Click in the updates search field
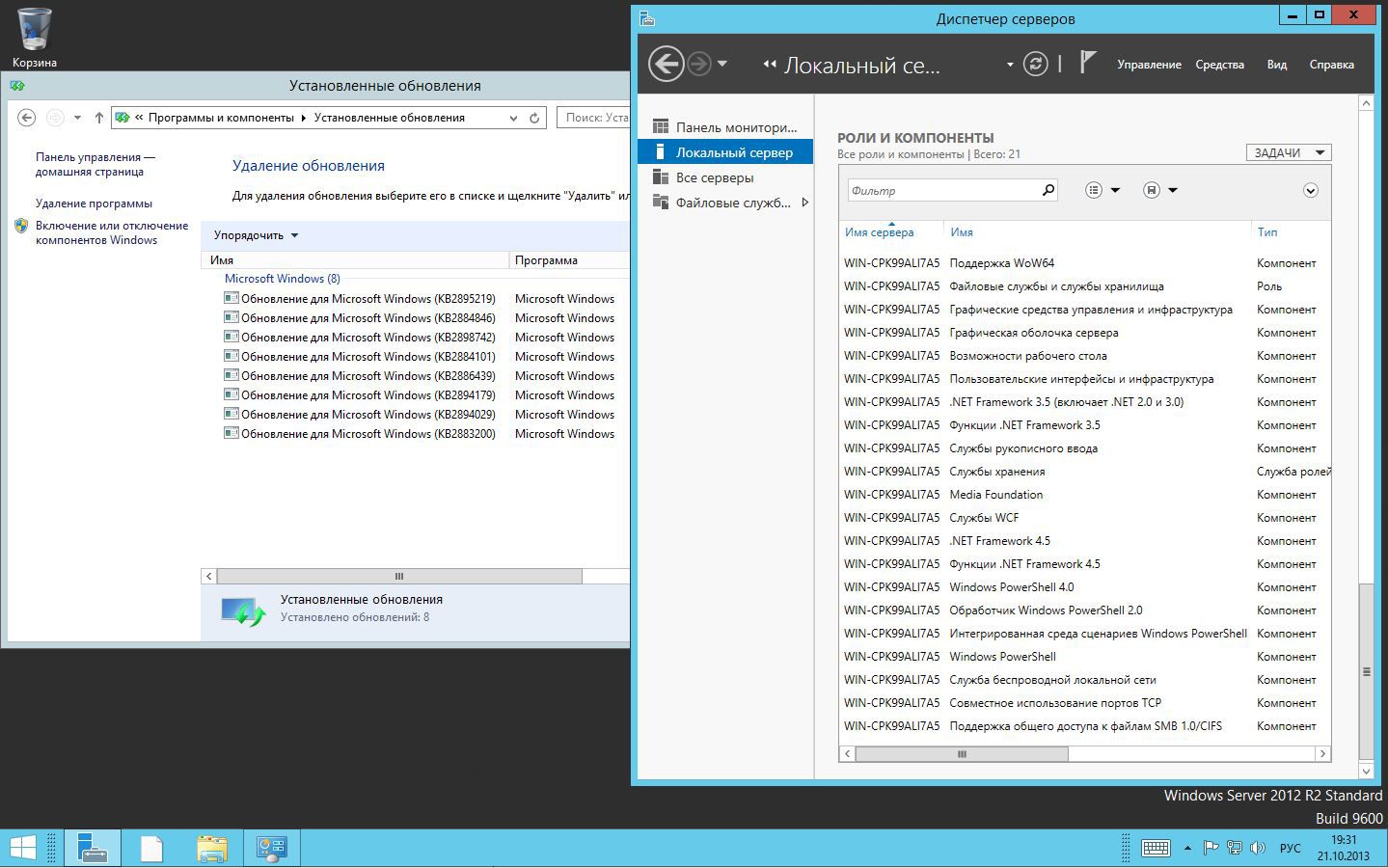 click(593, 118)
